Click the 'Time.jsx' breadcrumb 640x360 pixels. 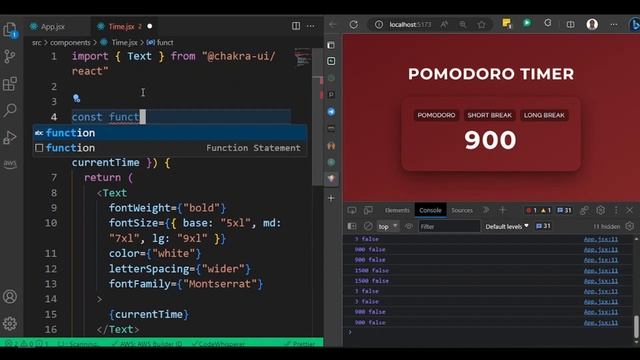click(124, 42)
